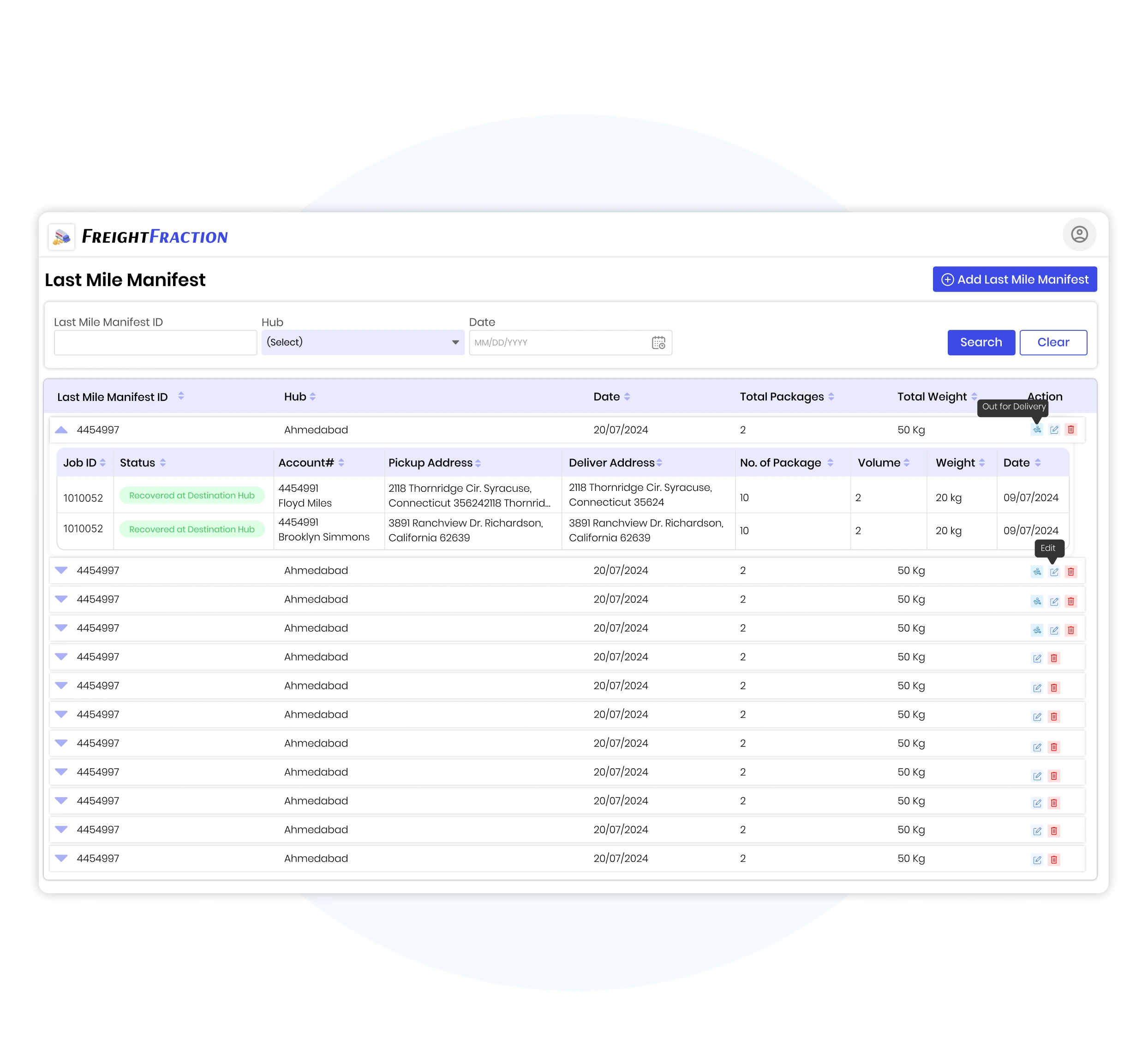Click the Out for Delivery icon on first manifest
Image resolution: width=1148 pixels, height=1039 pixels.
[1036, 430]
